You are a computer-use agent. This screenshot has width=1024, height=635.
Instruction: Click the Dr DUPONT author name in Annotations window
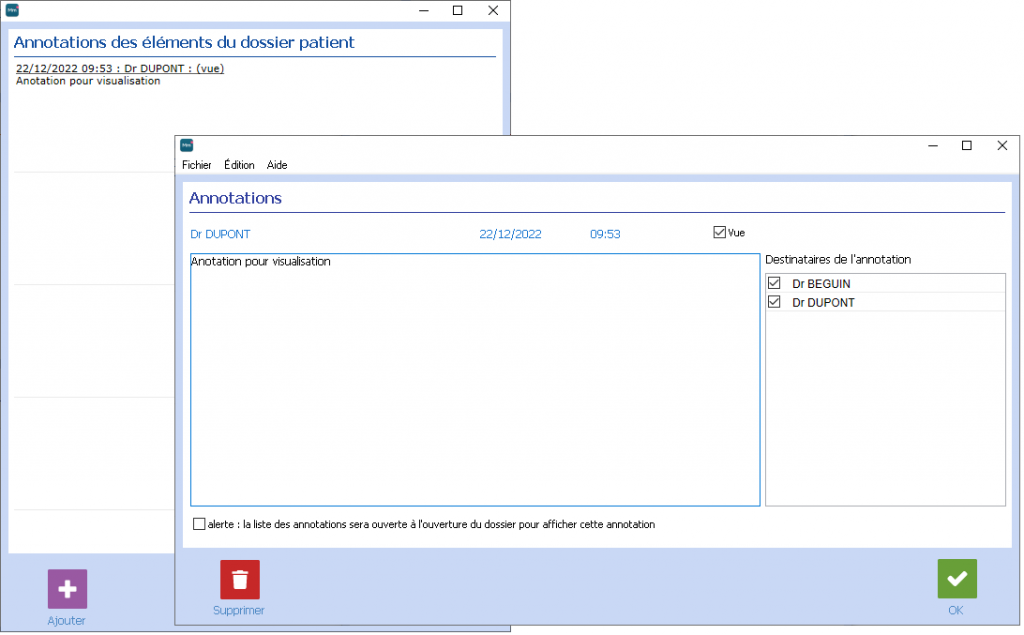pyautogui.click(x=221, y=235)
